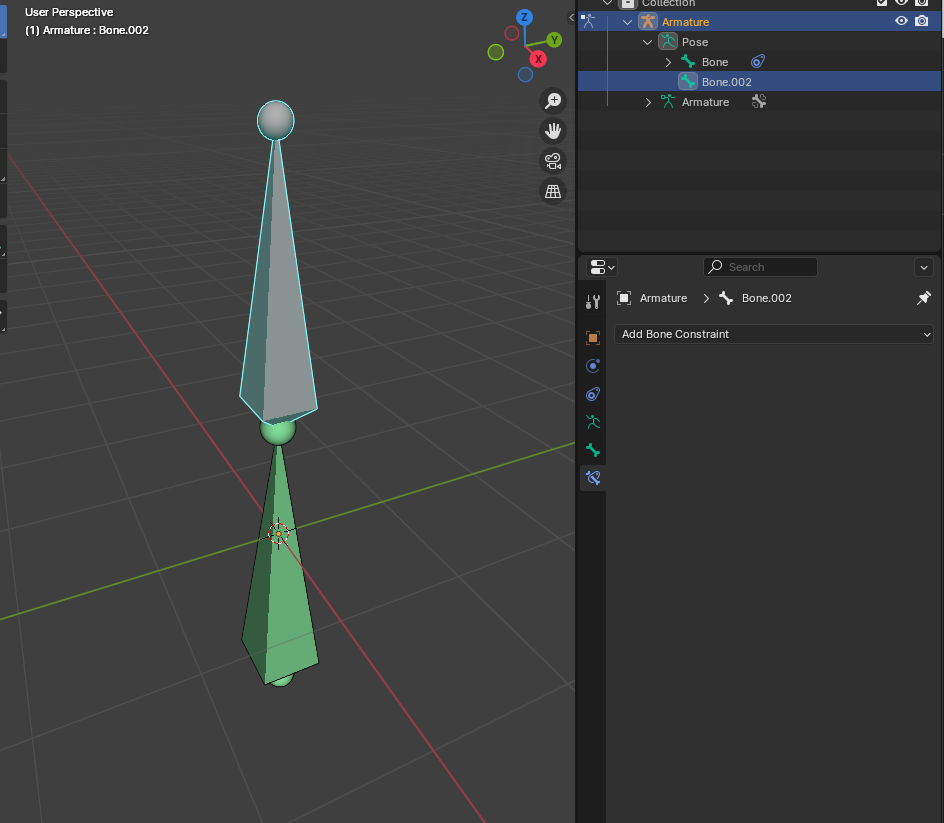Click the pose mode icon left of Armature row

588,22
